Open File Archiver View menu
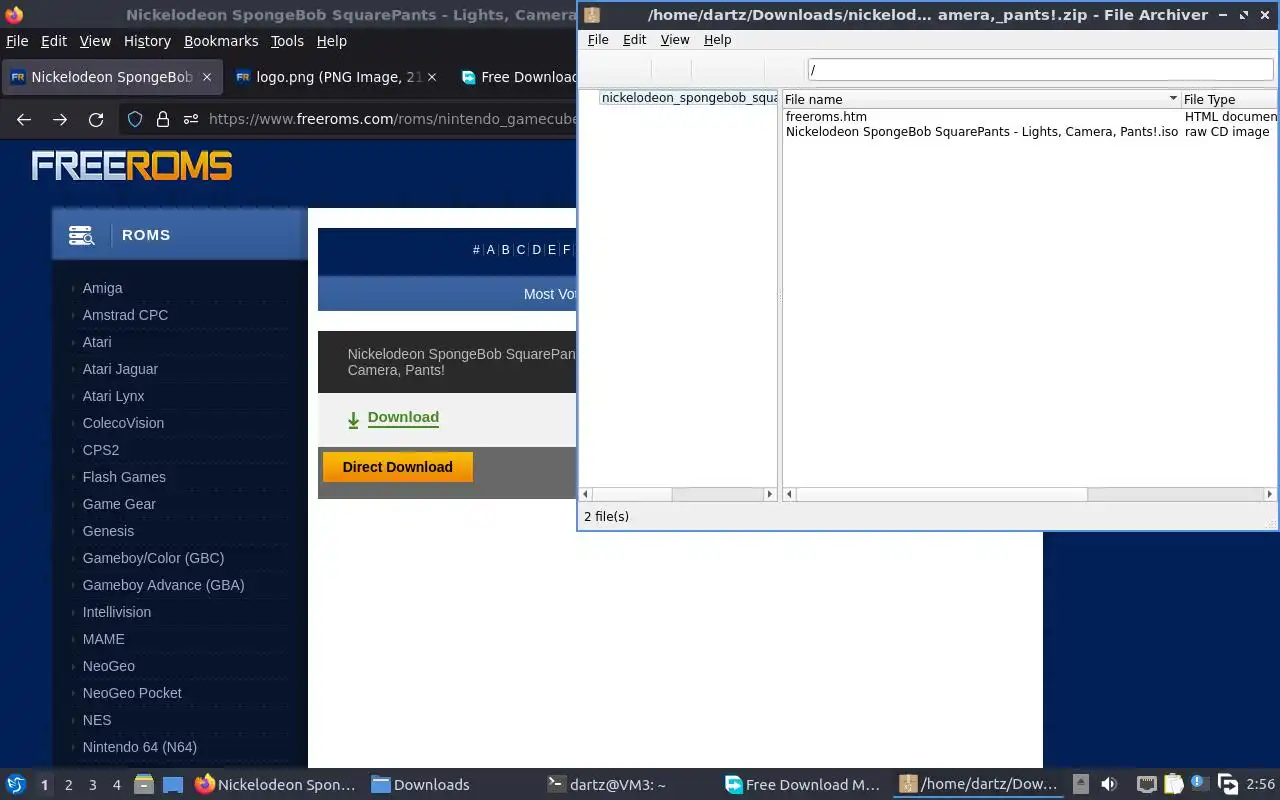 (x=675, y=40)
